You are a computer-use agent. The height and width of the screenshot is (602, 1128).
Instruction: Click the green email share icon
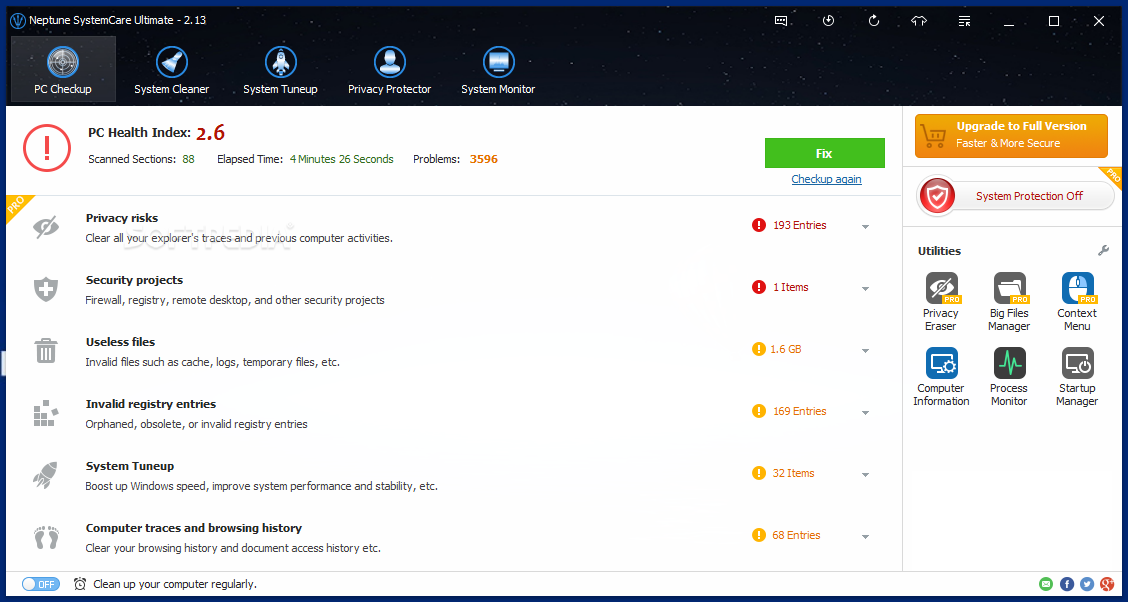click(x=1046, y=584)
